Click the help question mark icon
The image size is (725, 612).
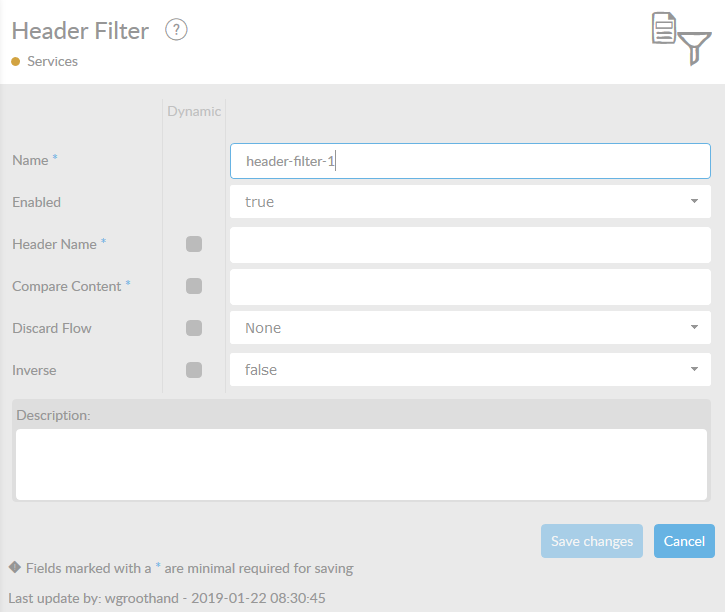pos(177,30)
